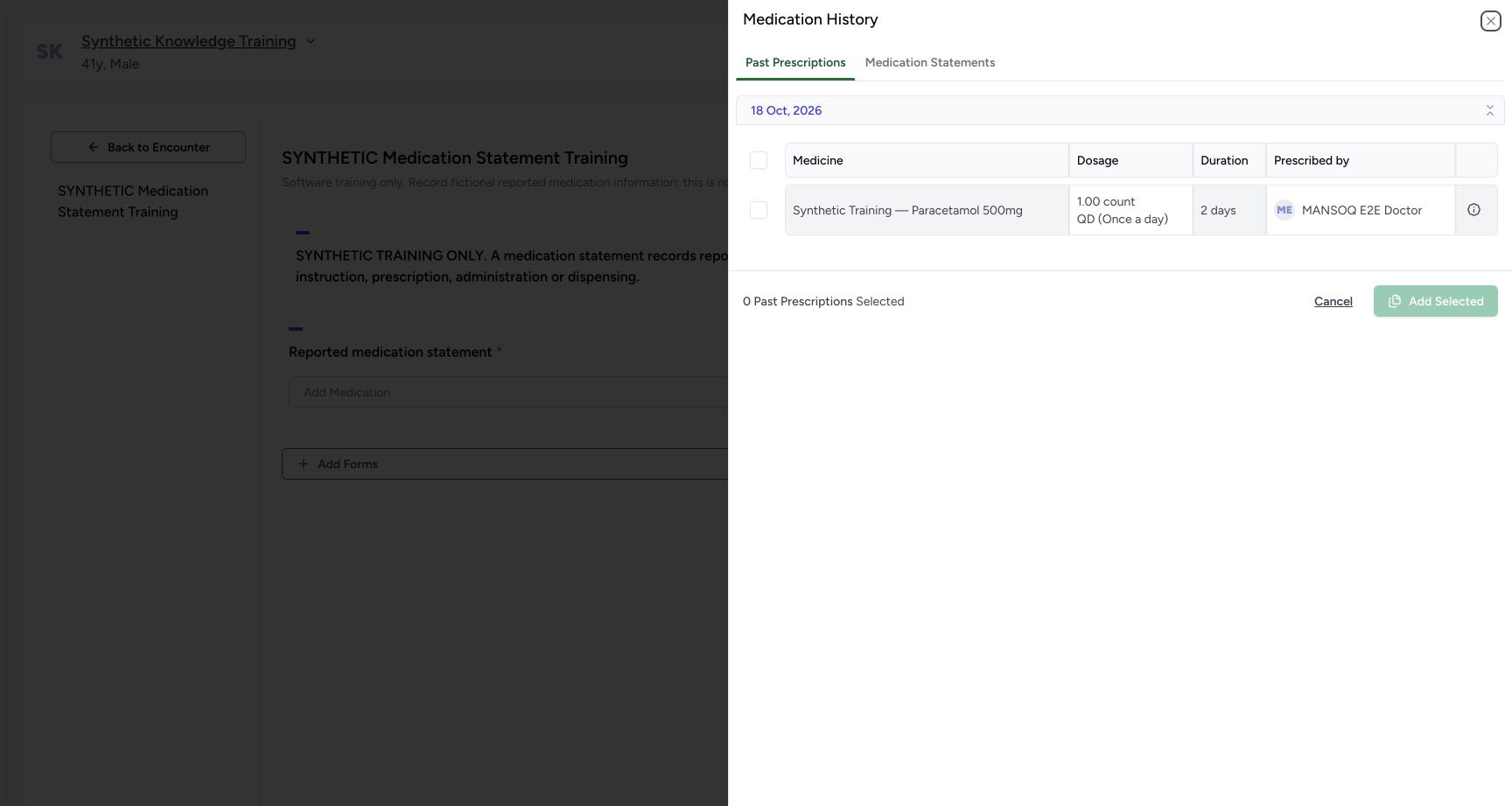Open Synthetic Knowledge Training patient dropdown chevron
This screenshot has width=1512, height=806.
point(310,41)
